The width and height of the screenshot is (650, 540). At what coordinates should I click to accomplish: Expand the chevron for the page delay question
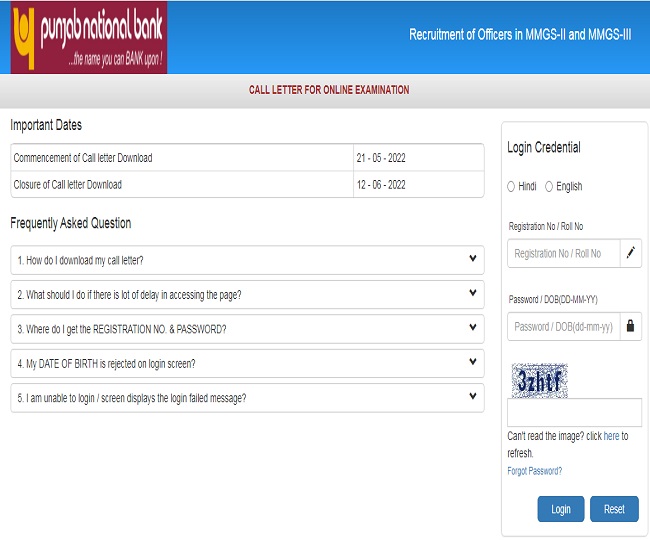tap(473, 294)
